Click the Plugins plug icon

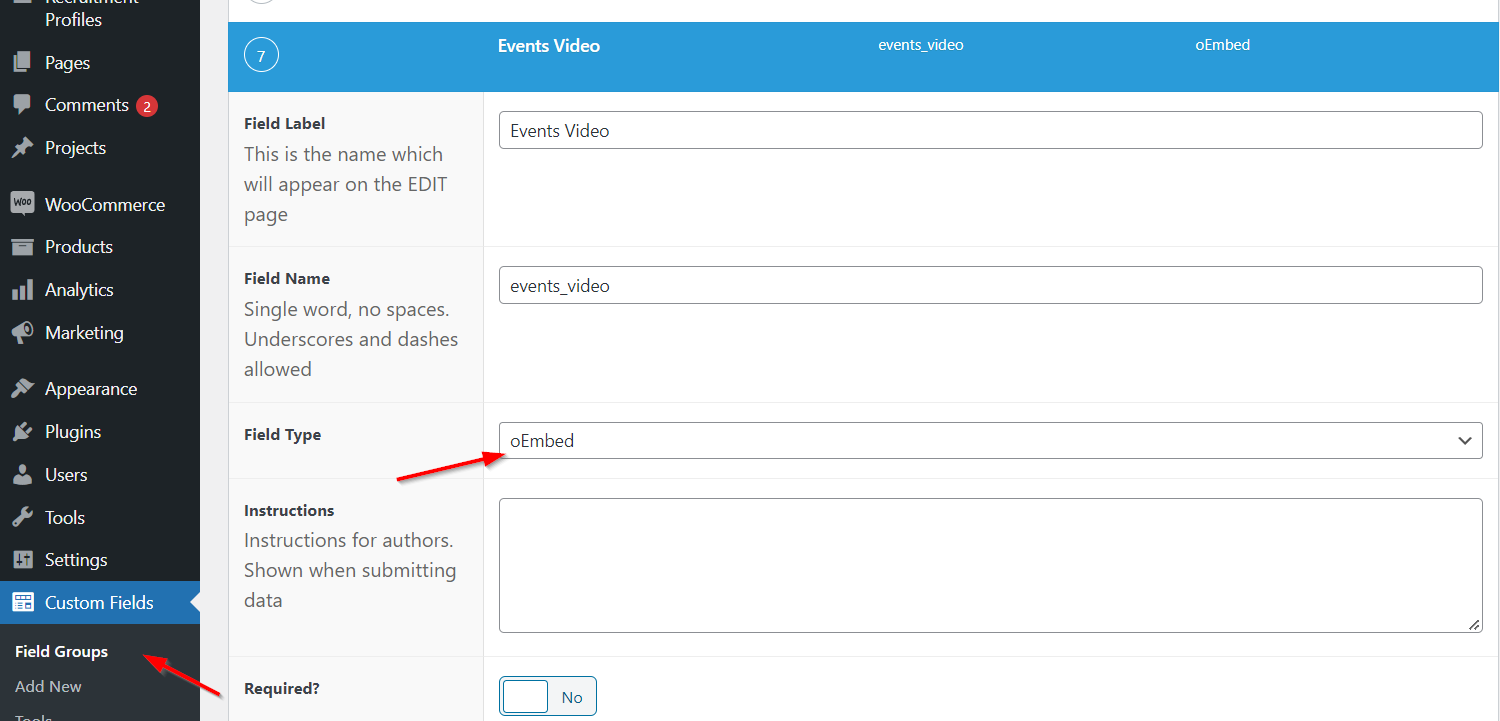click(22, 432)
